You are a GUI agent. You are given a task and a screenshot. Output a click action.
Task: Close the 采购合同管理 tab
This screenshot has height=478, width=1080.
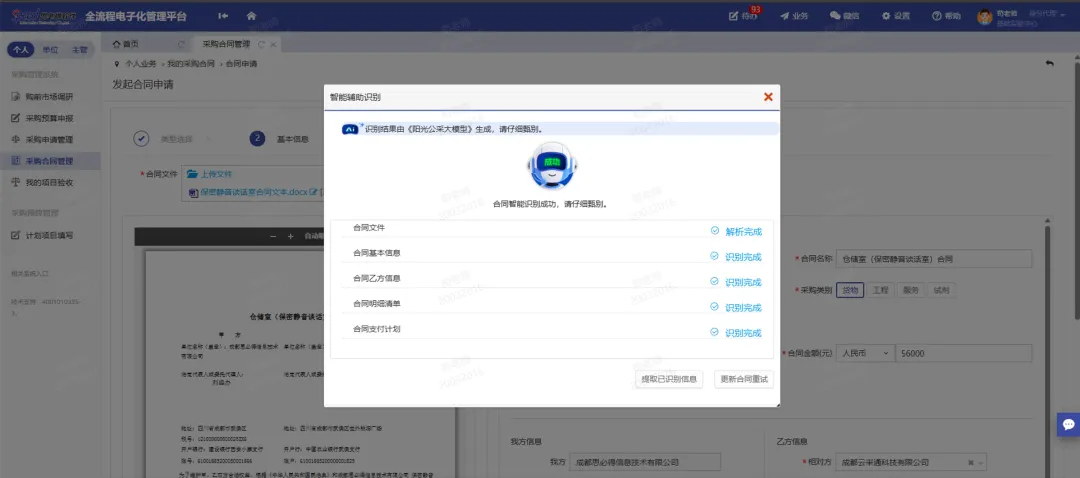(x=273, y=45)
